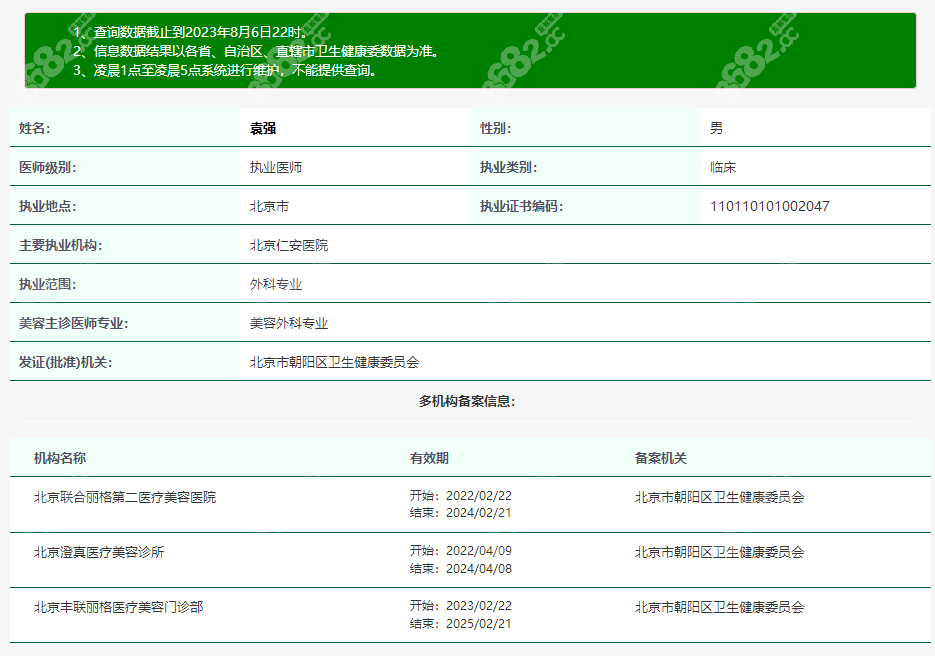
Task: Click the 机构名称 column header
Action: (x=60, y=458)
